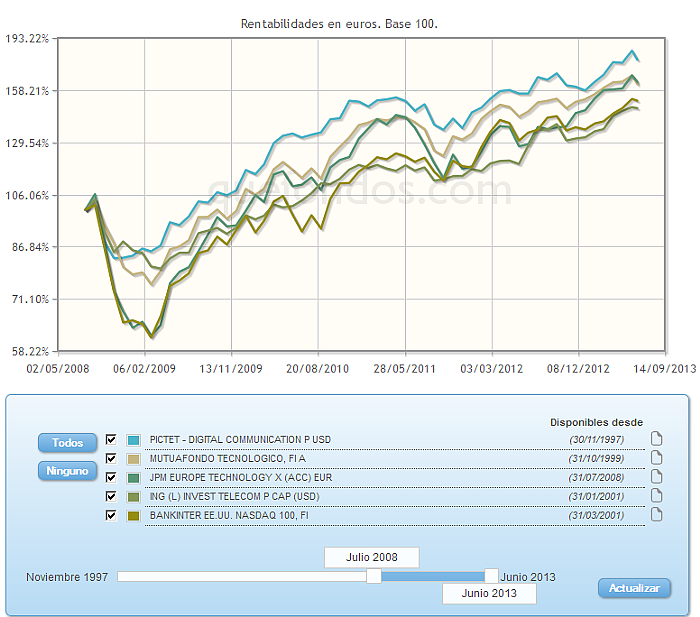This screenshot has width=700, height=617.
Task: Click the date (31/03/2001) in BANKINTER row
Action: click(x=596, y=516)
